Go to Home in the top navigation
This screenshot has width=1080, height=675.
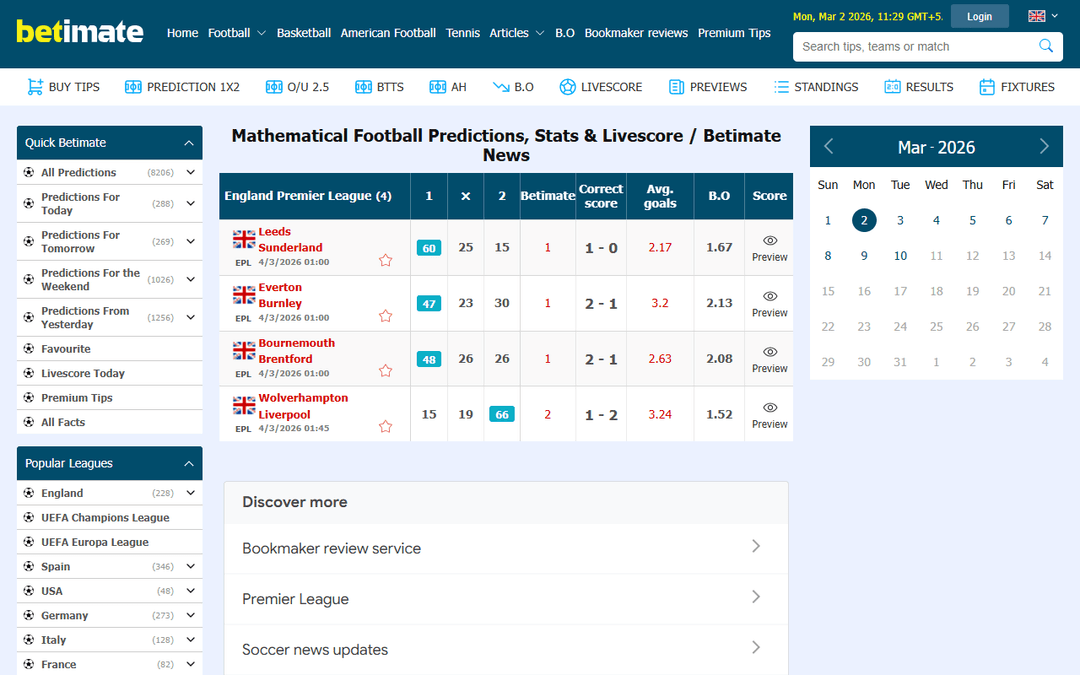pyautogui.click(x=183, y=32)
